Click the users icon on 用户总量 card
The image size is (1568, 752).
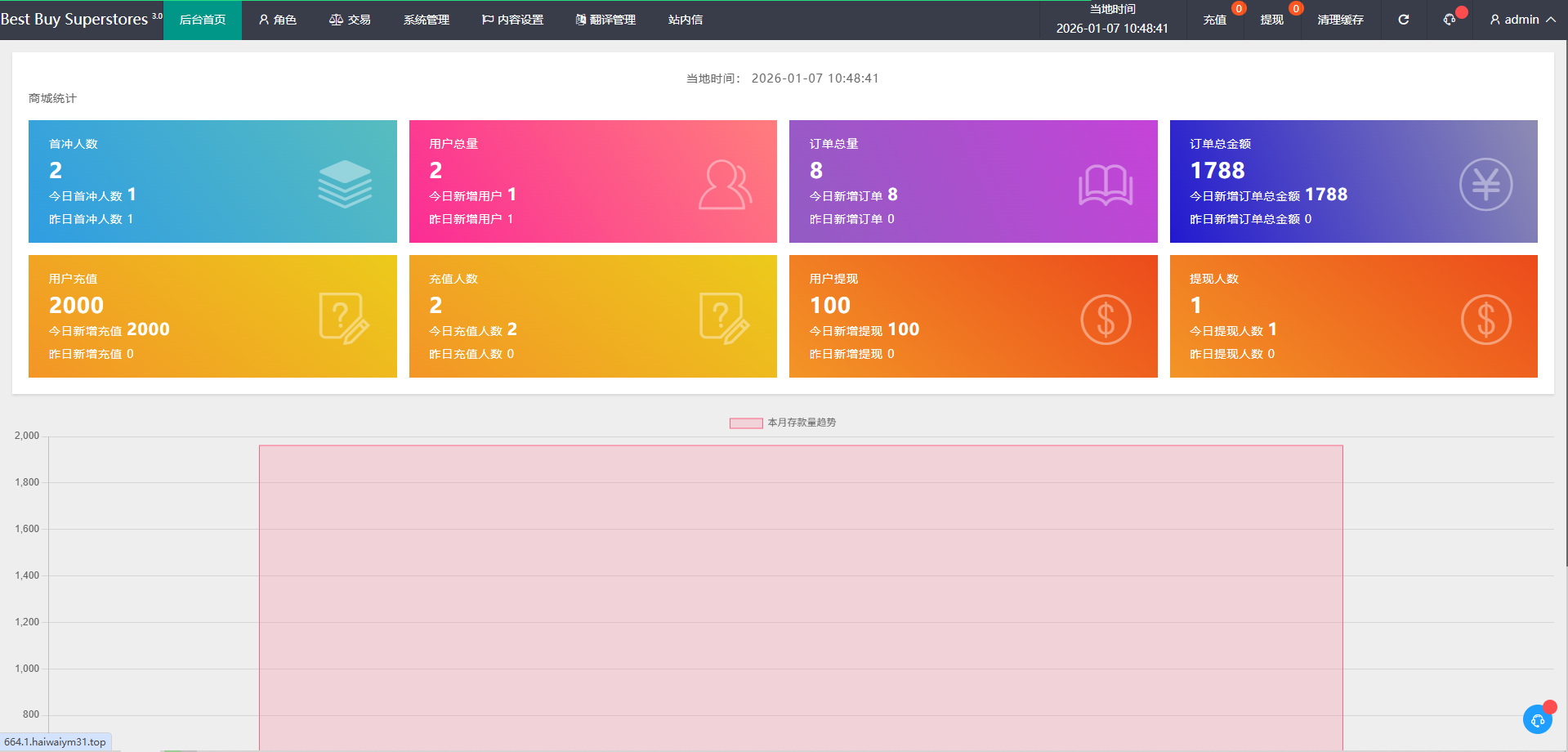(724, 185)
